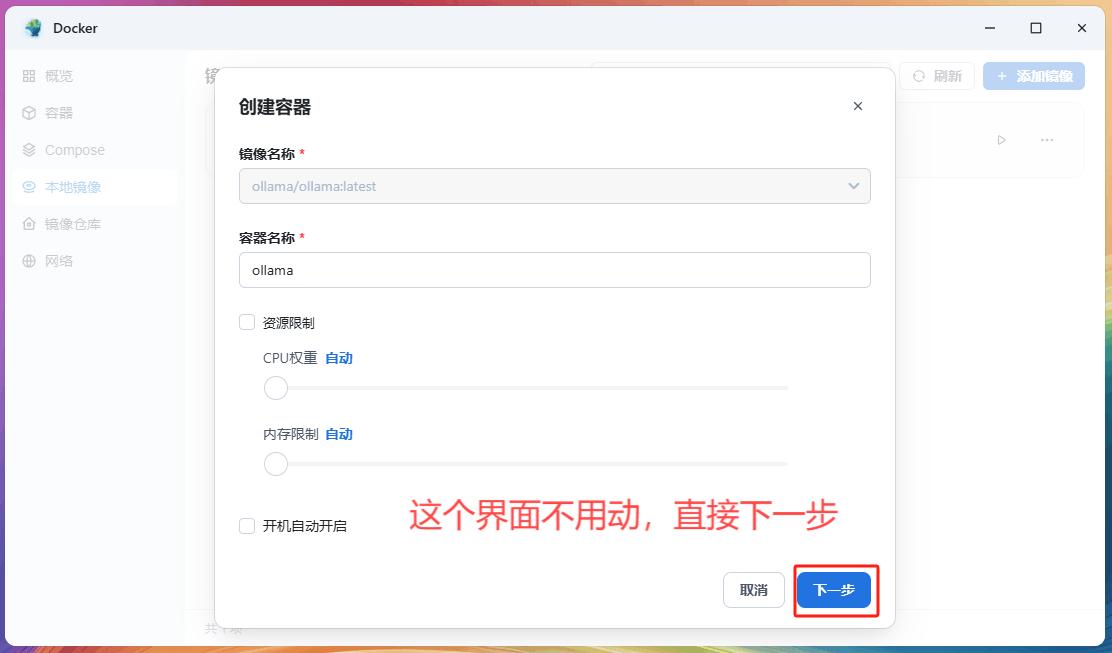Click the Docker whale logo icon
This screenshot has height=653, width=1112.
[x=34, y=28]
